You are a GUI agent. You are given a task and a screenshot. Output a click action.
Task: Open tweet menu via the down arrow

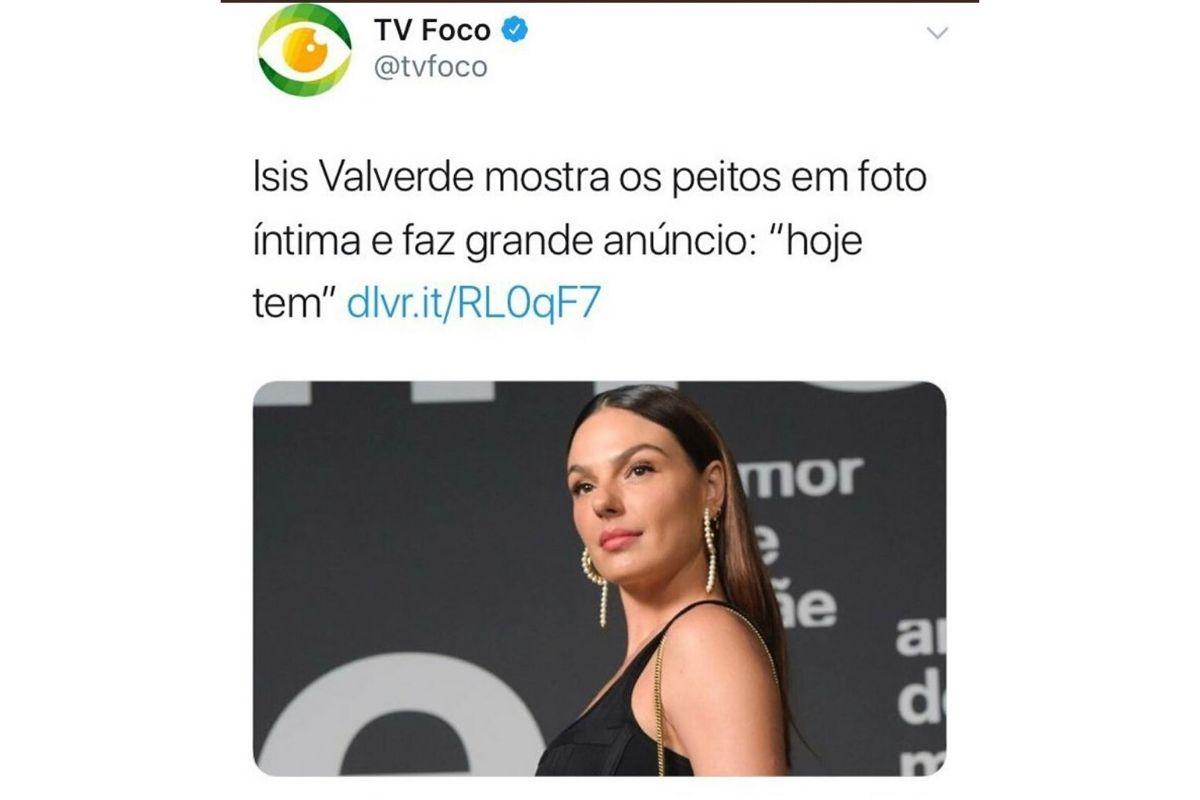pos(937,33)
